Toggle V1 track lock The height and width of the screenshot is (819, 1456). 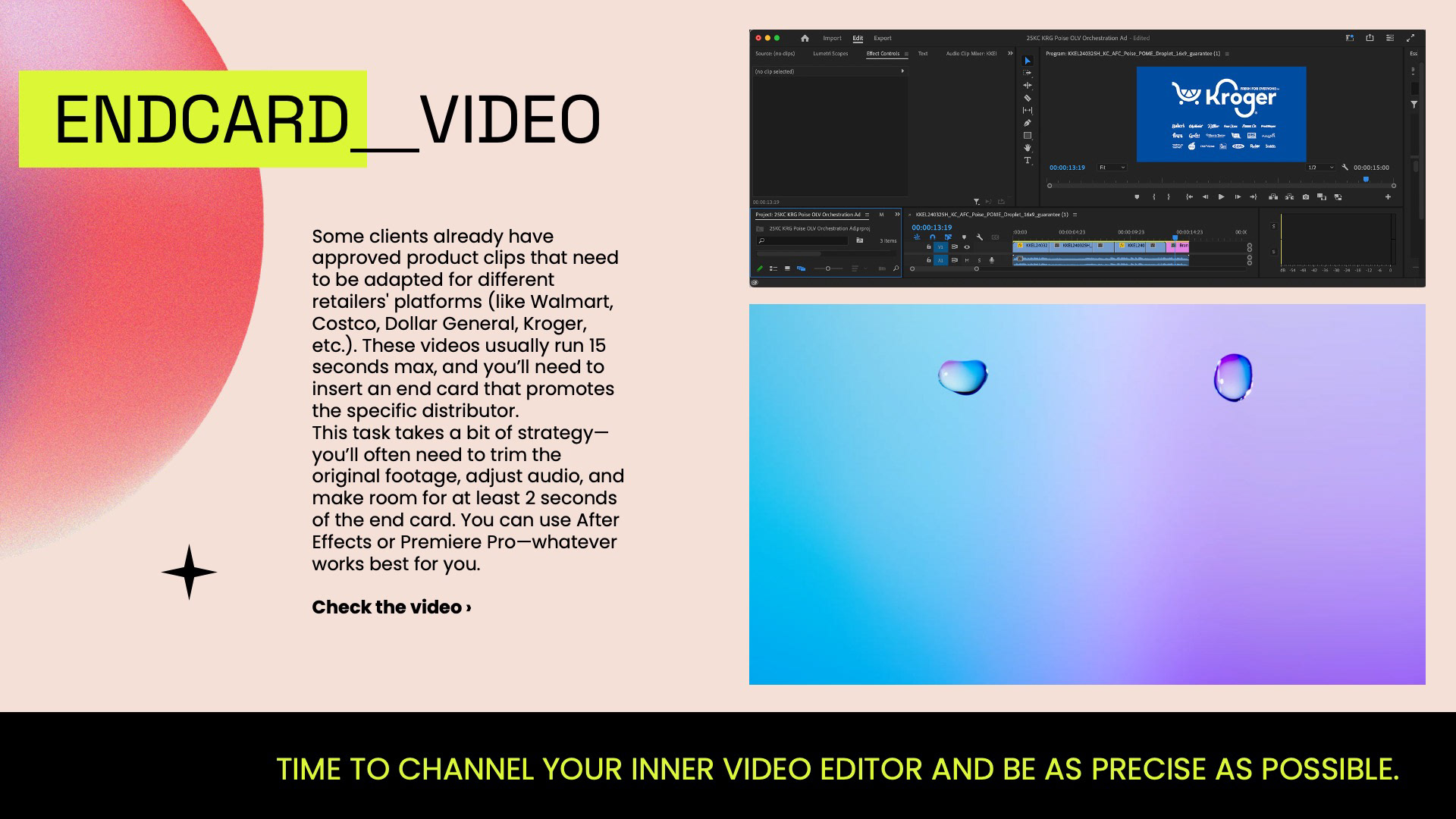(929, 246)
